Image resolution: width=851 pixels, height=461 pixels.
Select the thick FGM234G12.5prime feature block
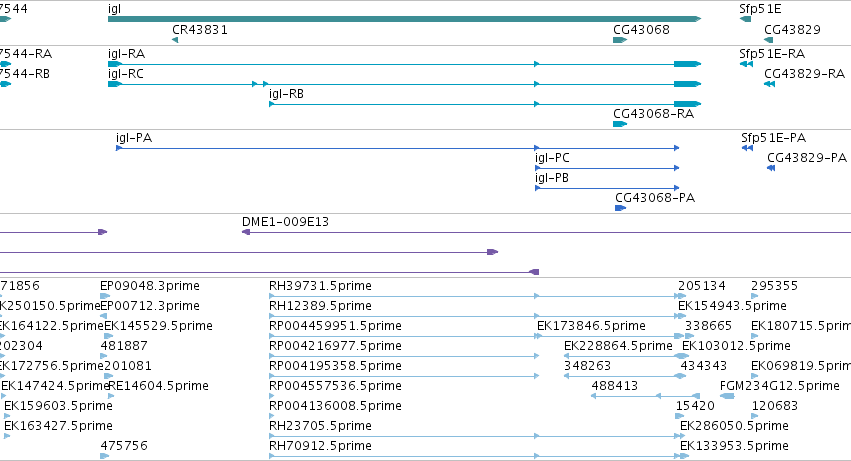[727, 396]
